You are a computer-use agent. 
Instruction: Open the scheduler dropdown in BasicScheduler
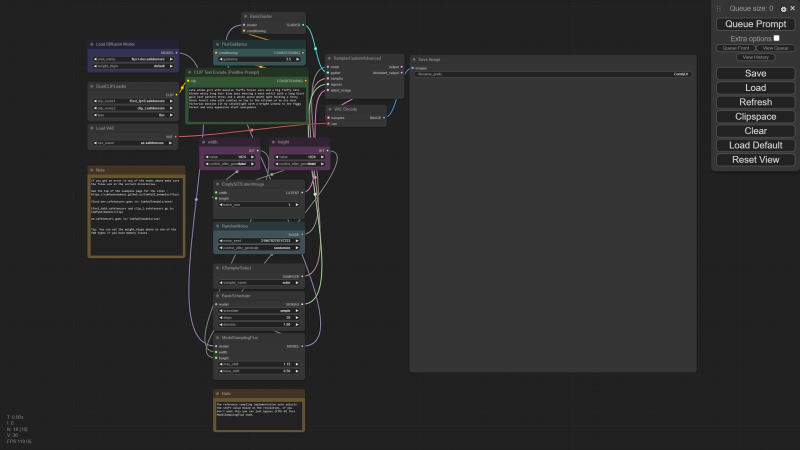260,311
